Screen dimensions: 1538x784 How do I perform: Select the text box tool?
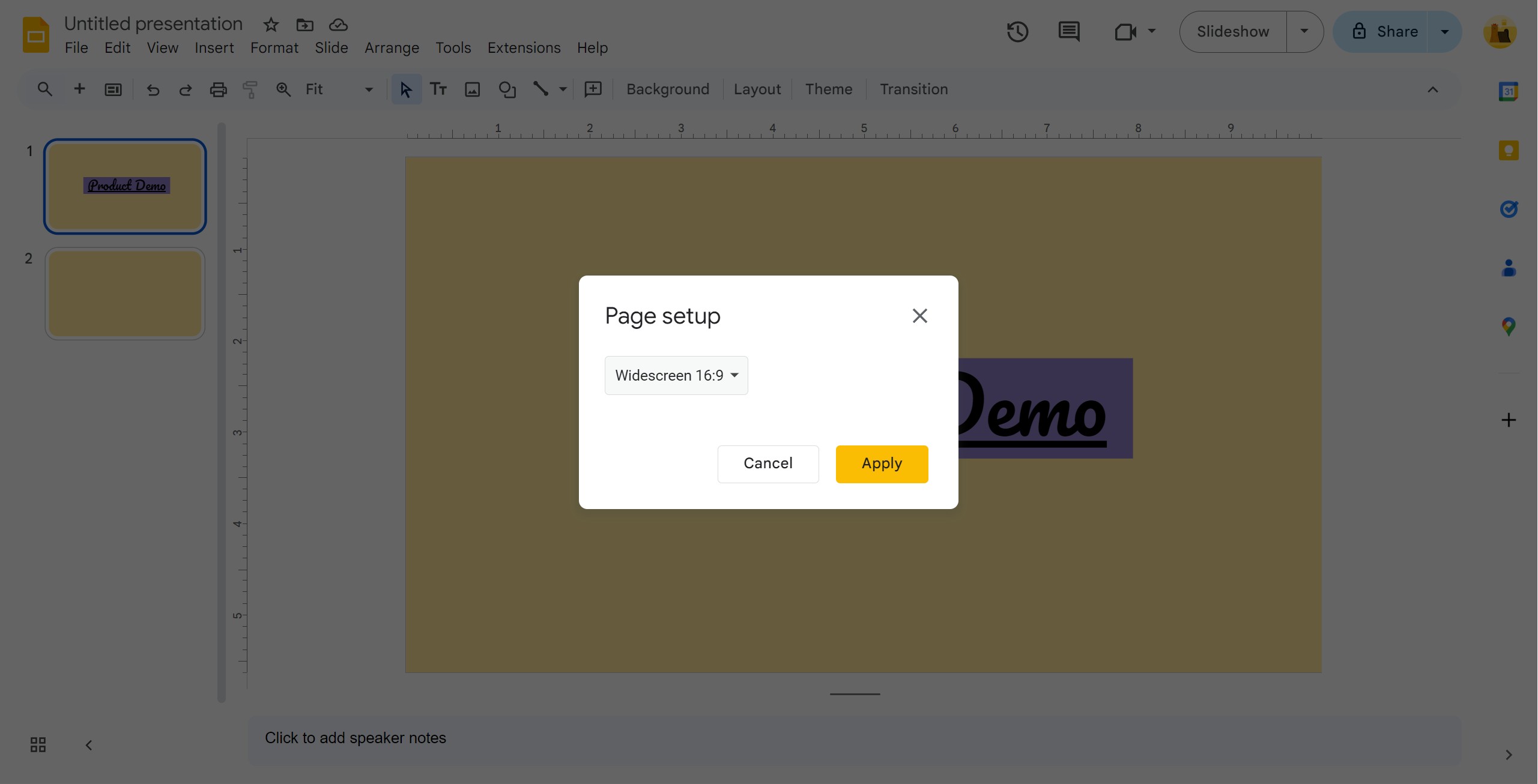(438, 89)
